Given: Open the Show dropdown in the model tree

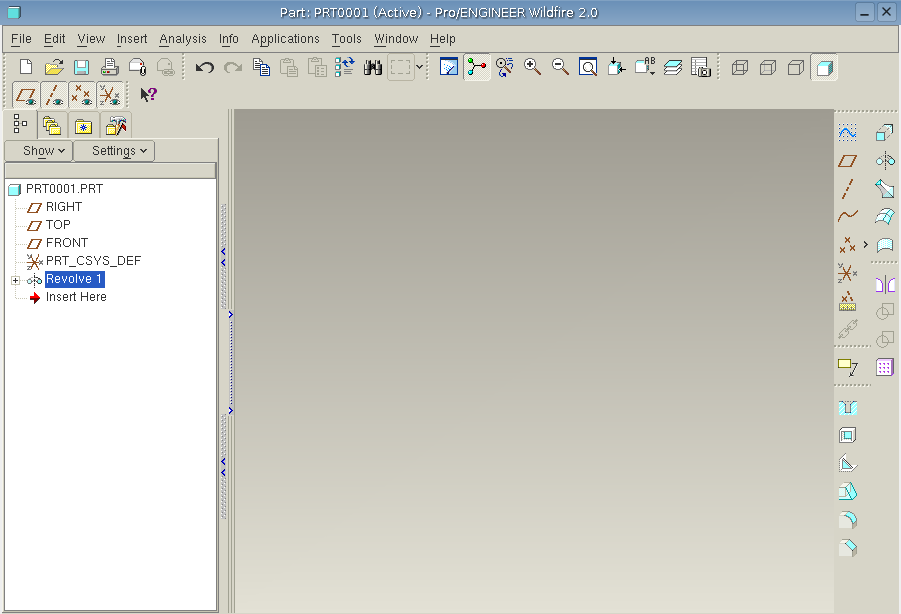Looking at the screenshot, I should [x=39, y=151].
